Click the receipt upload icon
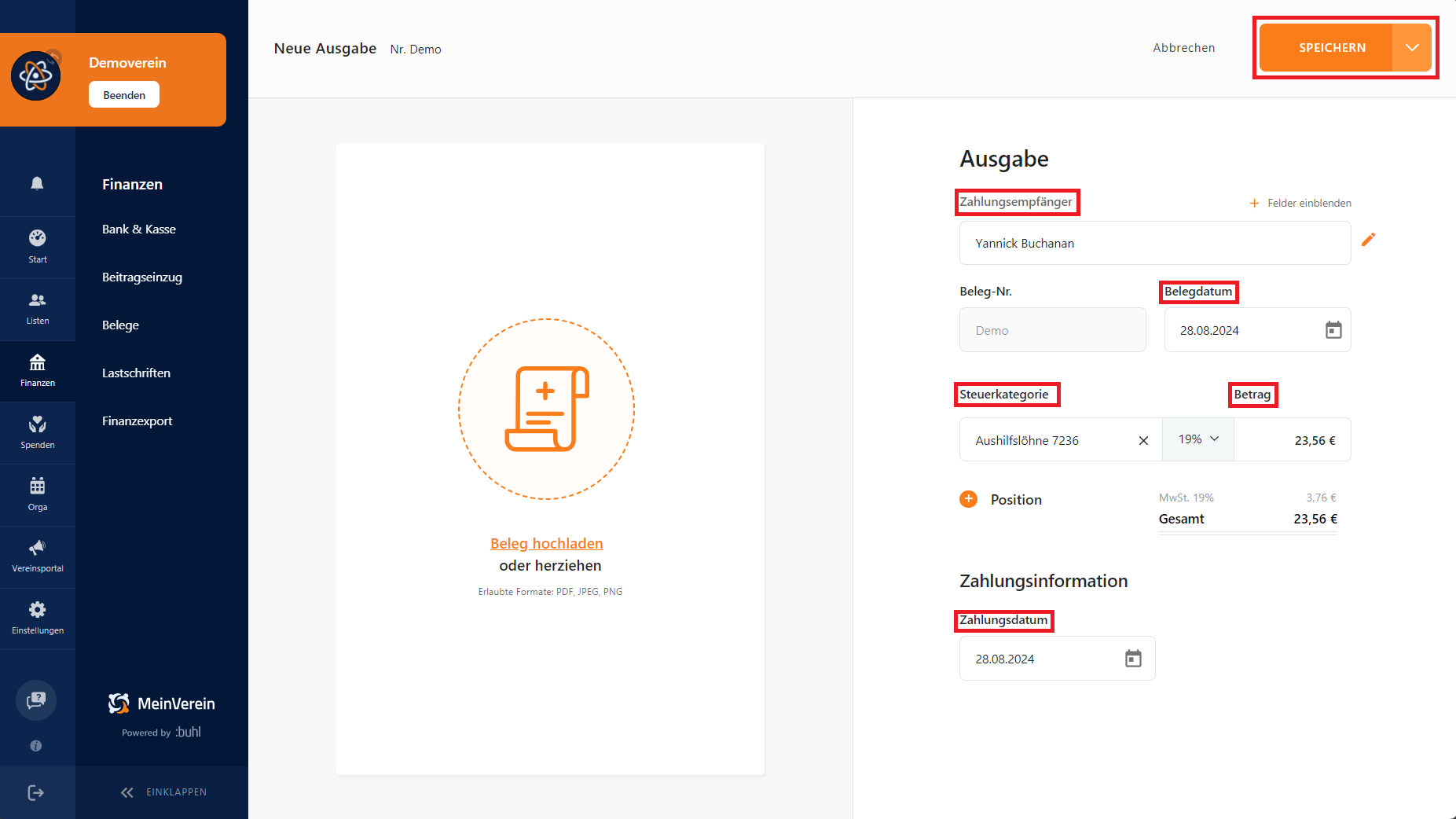The height and width of the screenshot is (819, 1456). tap(547, 409)
